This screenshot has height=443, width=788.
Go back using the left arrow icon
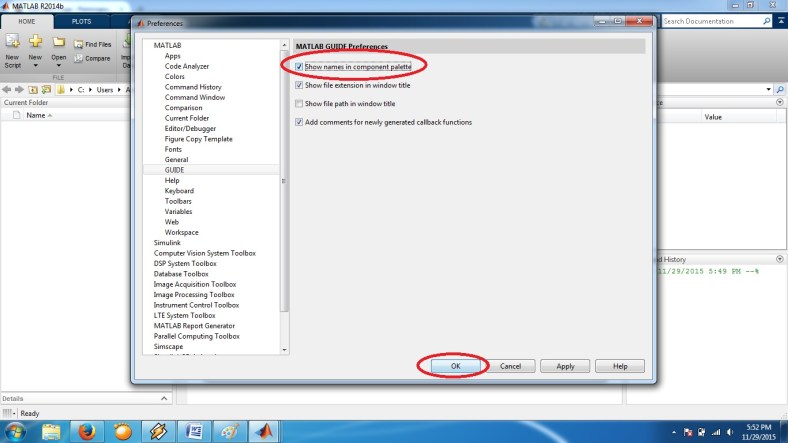[7, 88]
